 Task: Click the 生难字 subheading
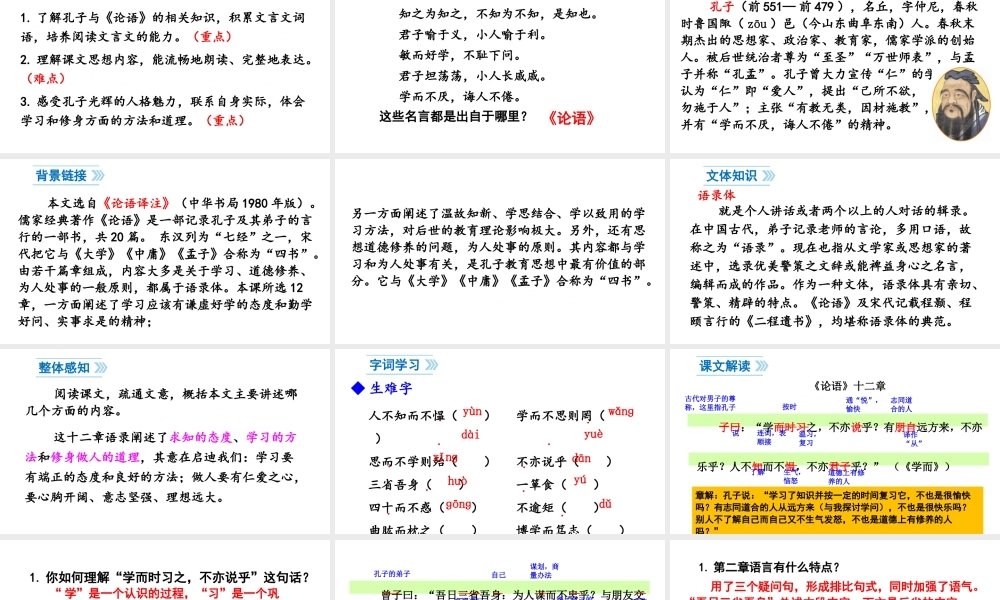391,388
